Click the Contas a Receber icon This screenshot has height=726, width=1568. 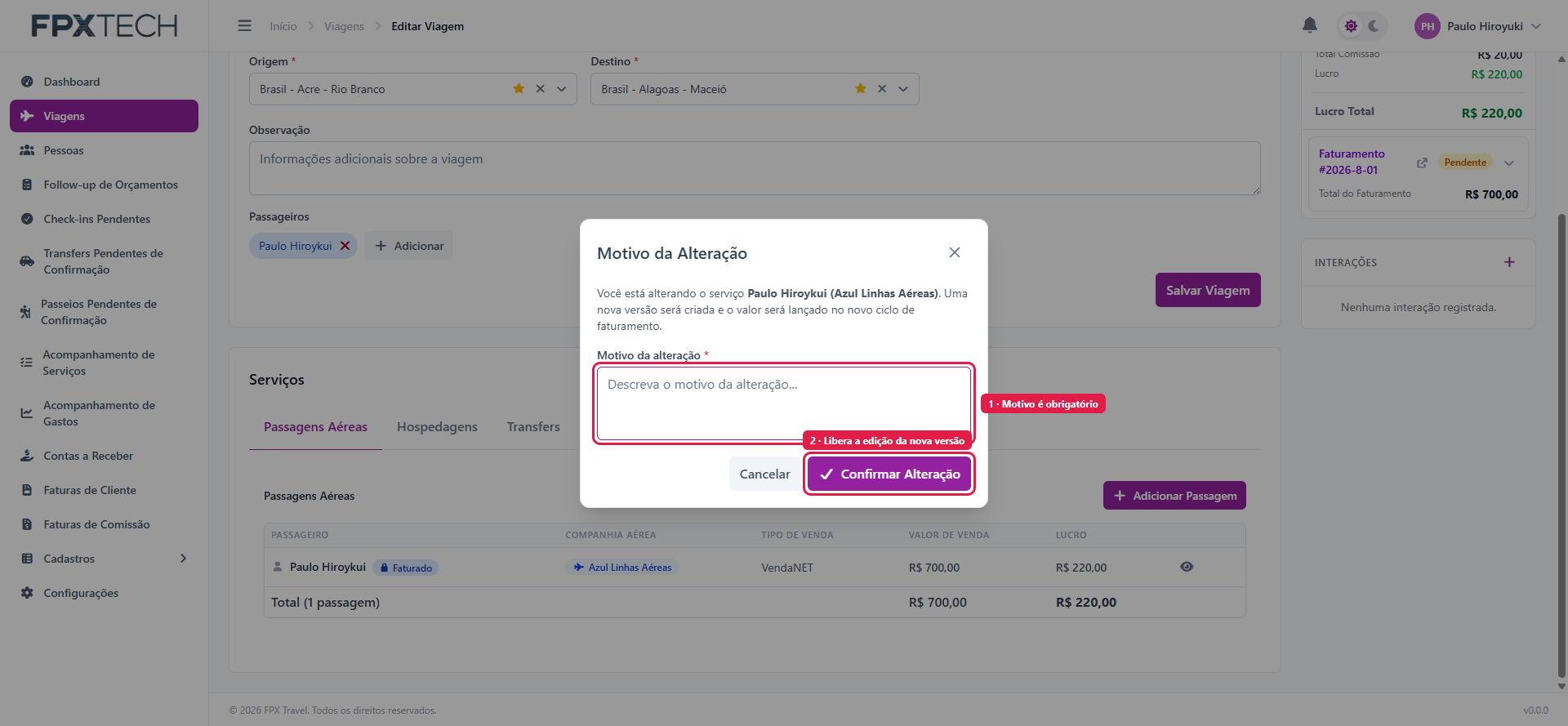(x=27, y=456)
